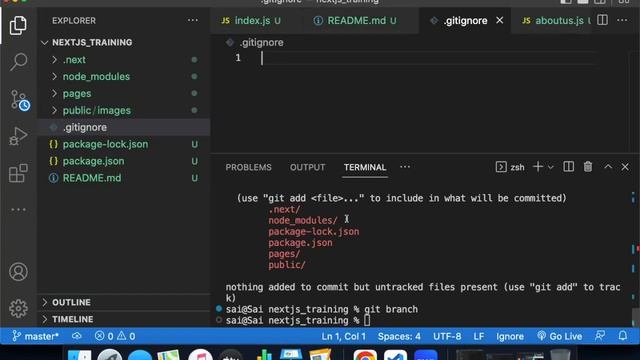
Task: Open the Extensions view
Action: coord(18,173)
